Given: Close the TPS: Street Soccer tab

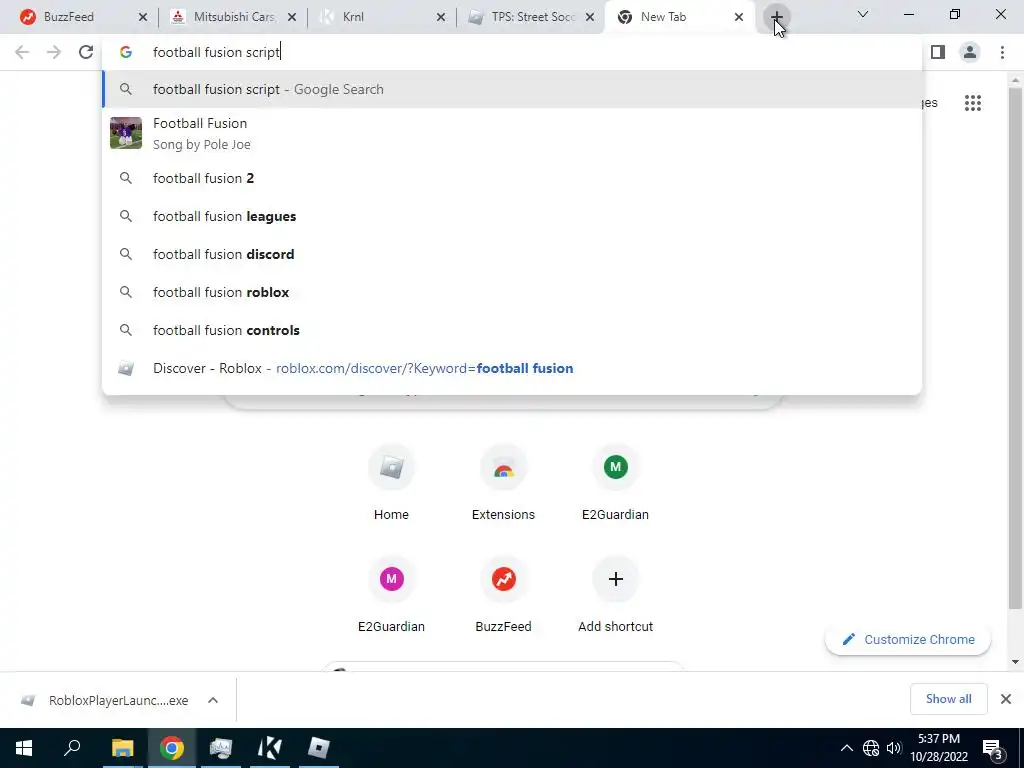Looking at the screenshot, I should [590, 18].
